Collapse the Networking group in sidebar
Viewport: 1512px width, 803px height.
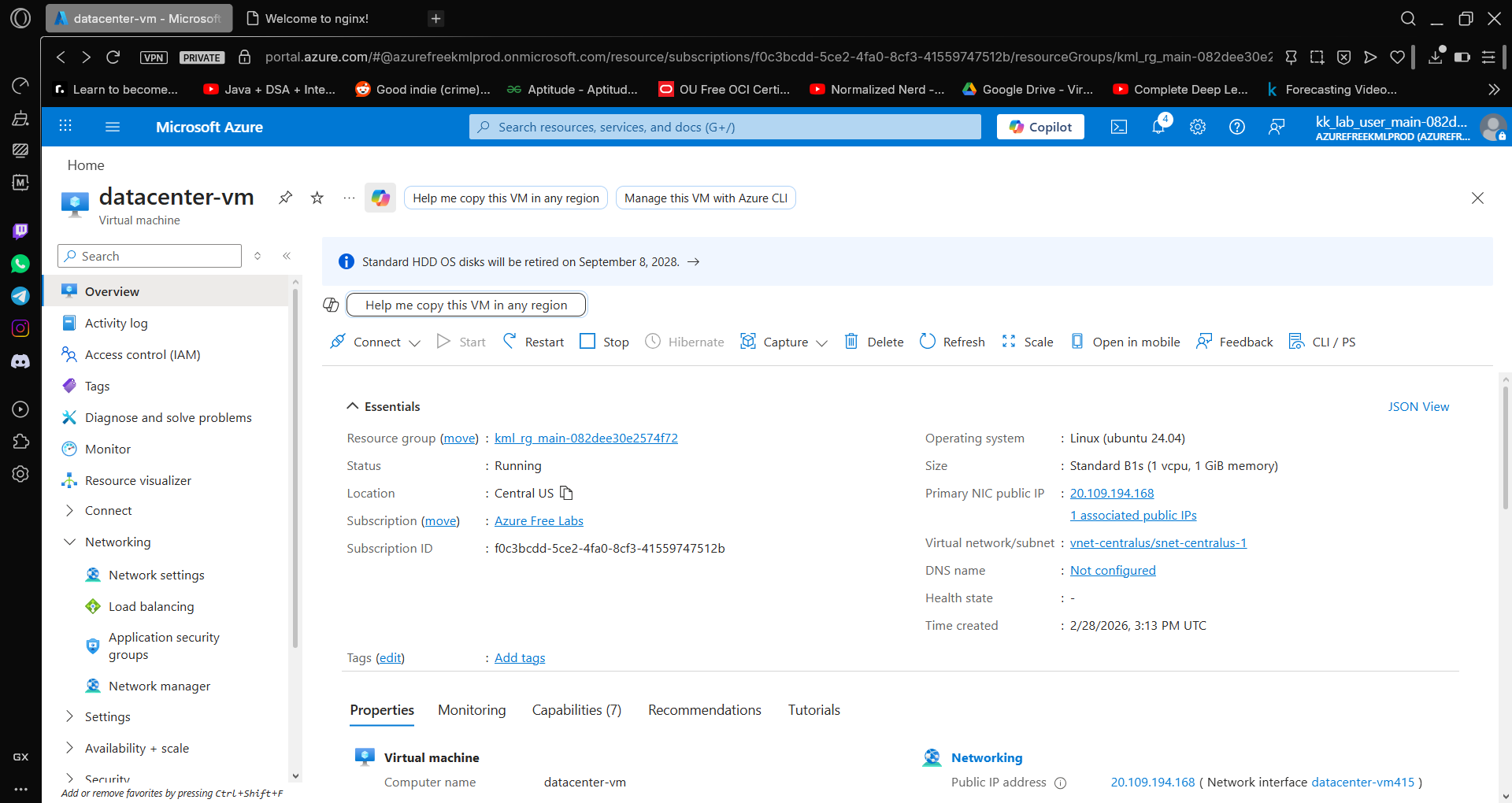click(x=69, y=542)
